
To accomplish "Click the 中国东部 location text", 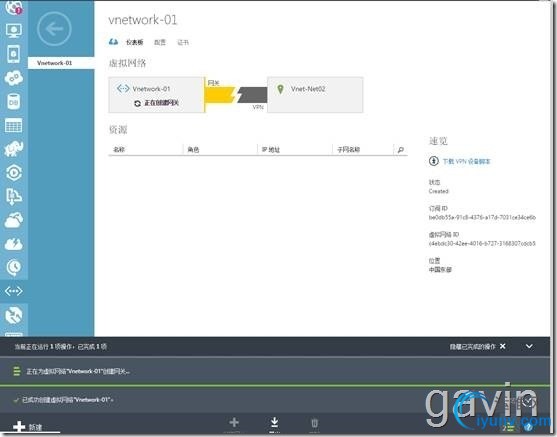I will [x=440, y=270].
